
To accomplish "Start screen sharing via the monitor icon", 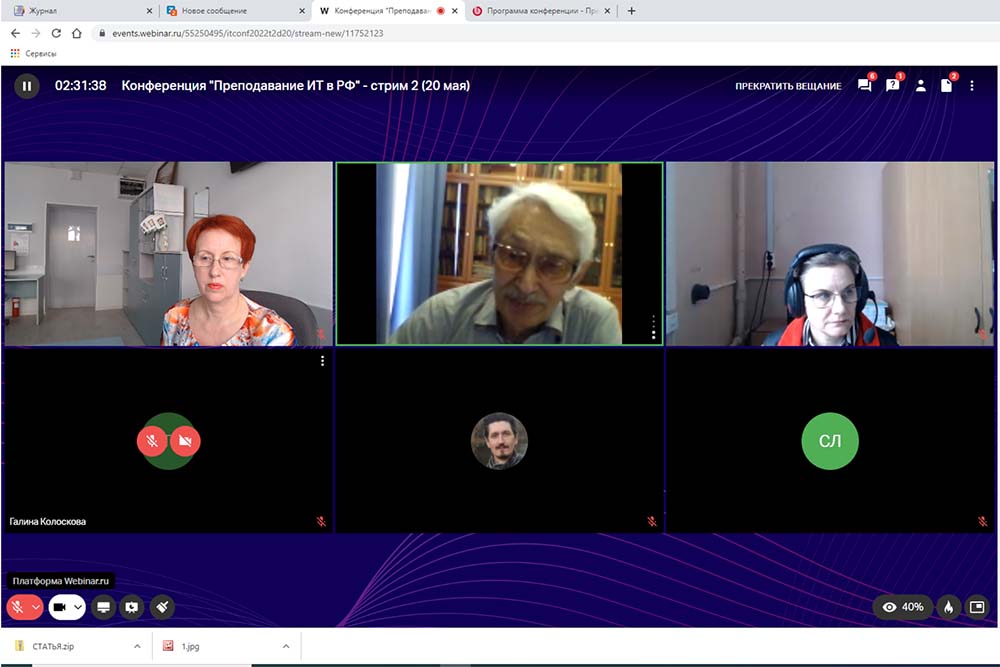I will (x=103, y=607).
